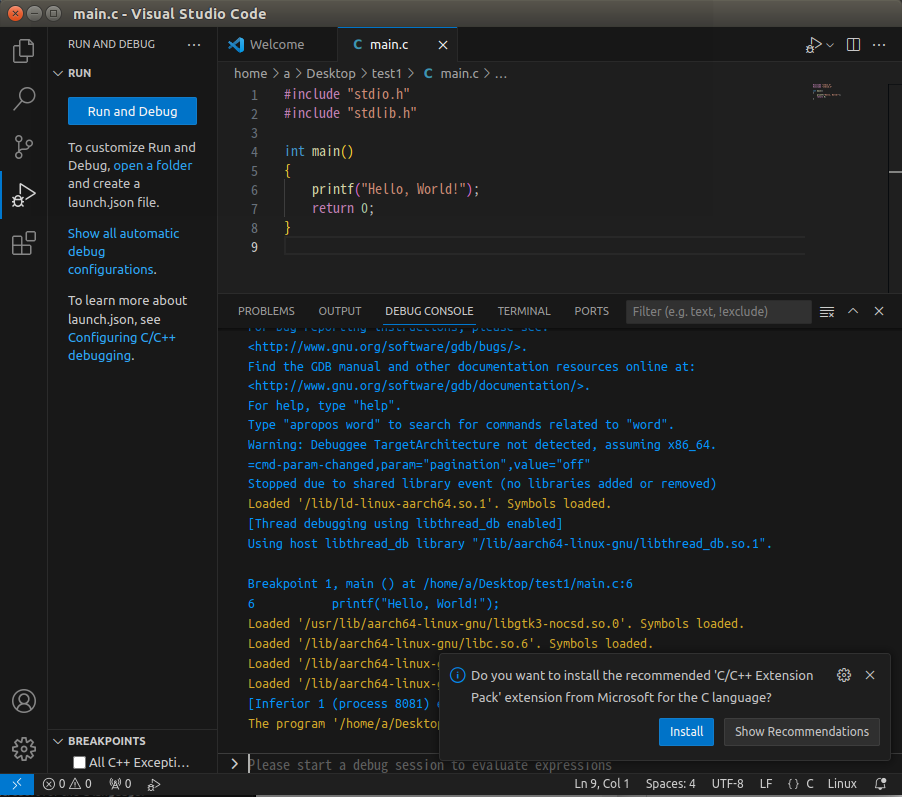Click the debug run icon in editor toolbar
Viewport: 902px width, 797px height.
[813, 45]
